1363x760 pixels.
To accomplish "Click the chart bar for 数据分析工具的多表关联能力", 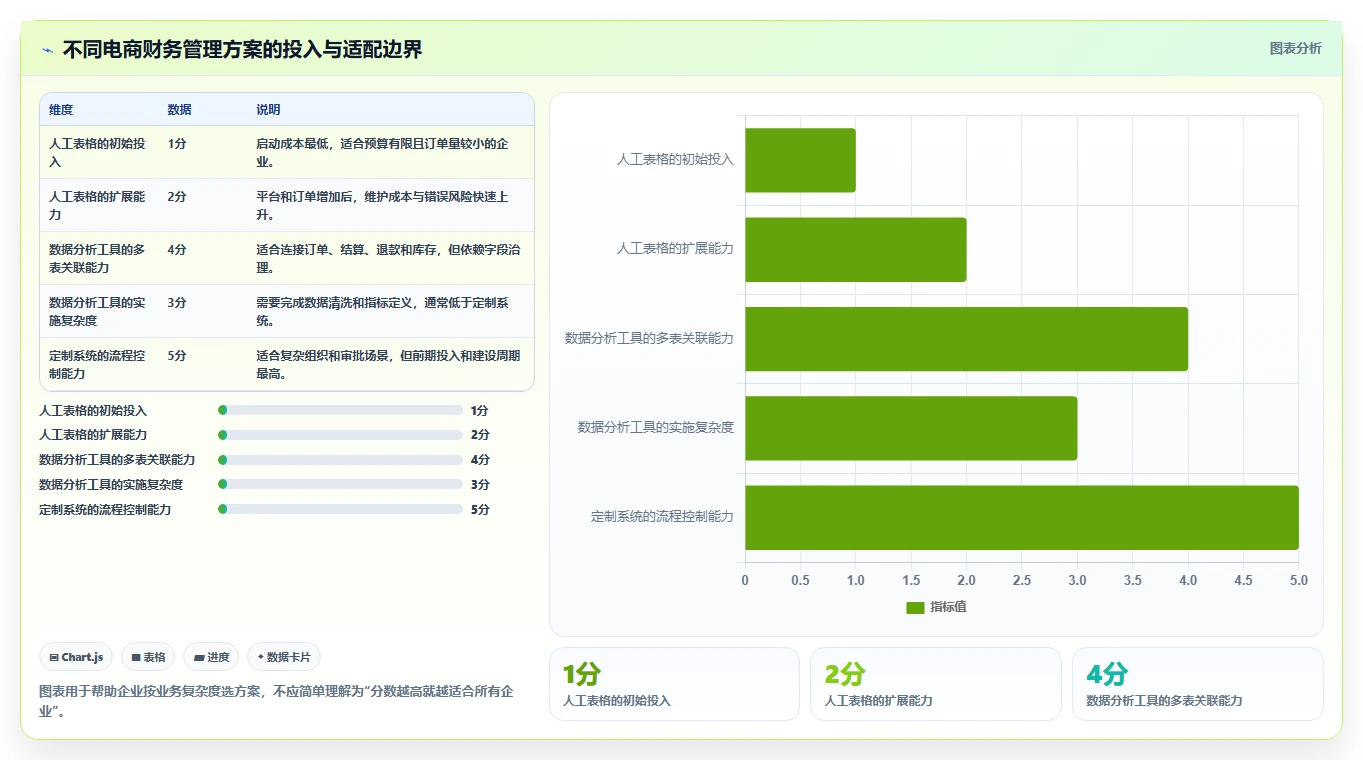I will [x=966, y=339].
